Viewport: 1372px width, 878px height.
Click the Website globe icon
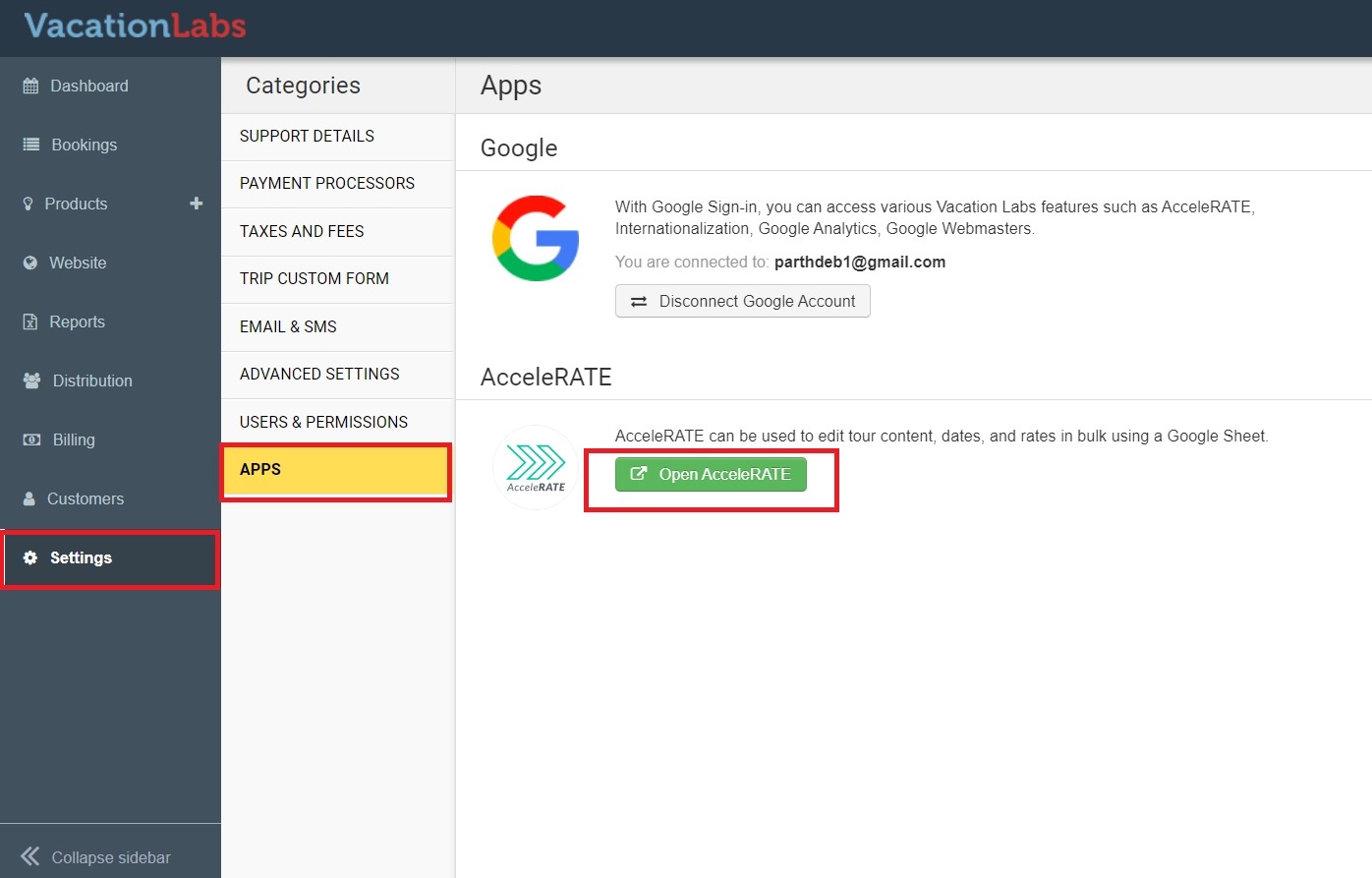(x=30, y=263)
